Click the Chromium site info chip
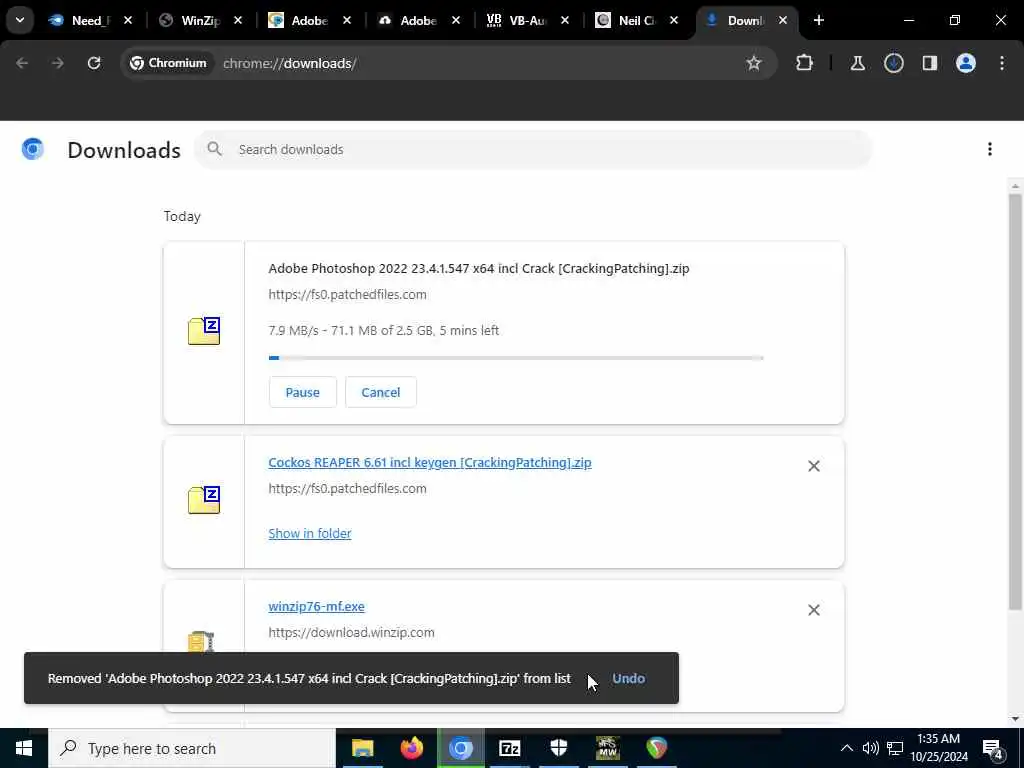The height and width of the screenshot is (768, 1024). click(x=168, y=63)
